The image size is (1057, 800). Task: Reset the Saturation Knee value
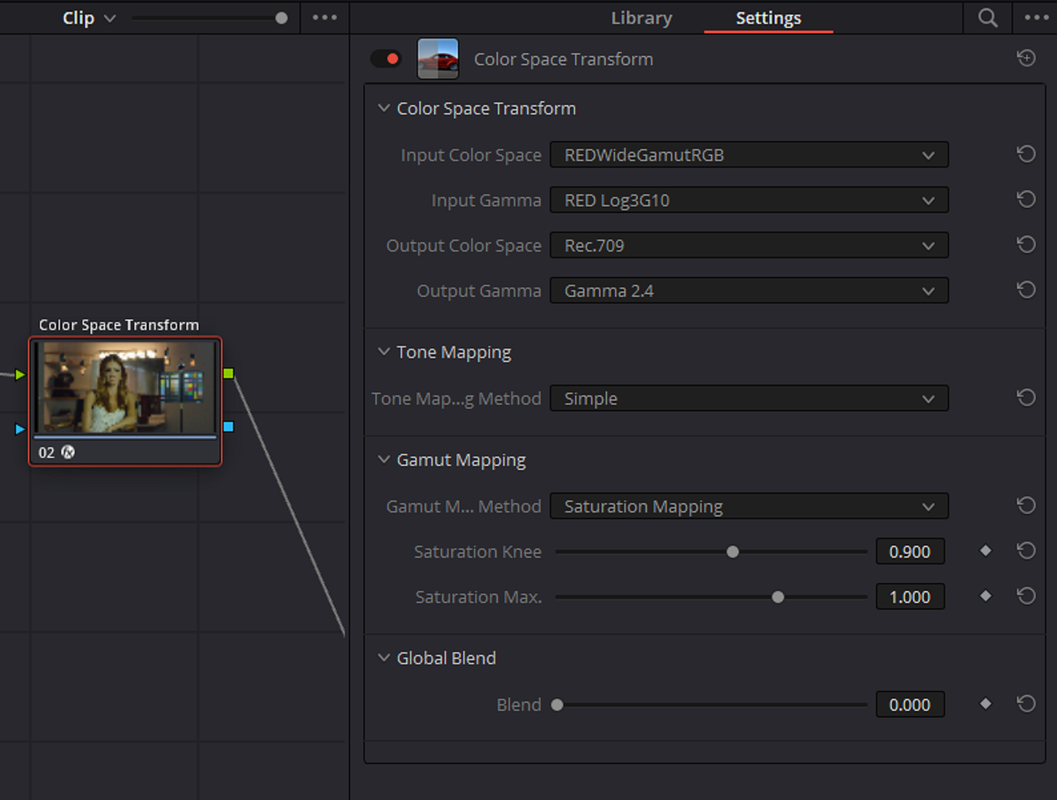tap(1026, 551)
